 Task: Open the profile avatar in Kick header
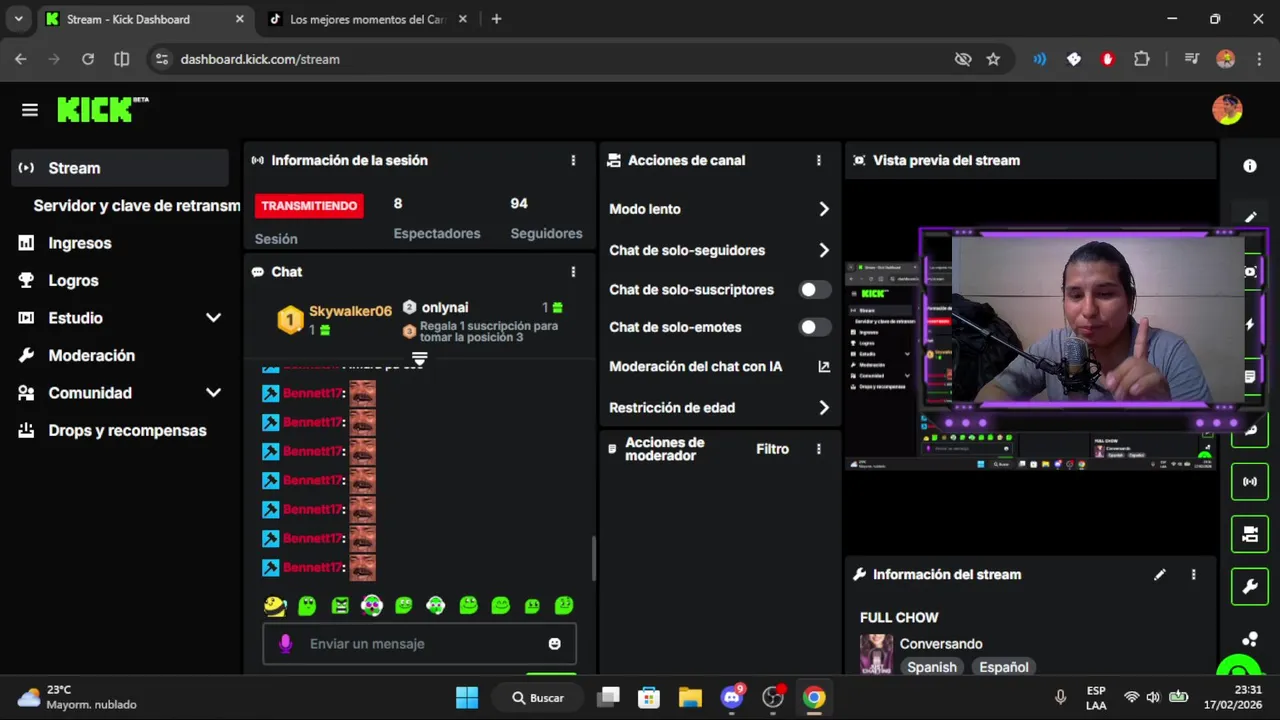tap(1227, 110)
